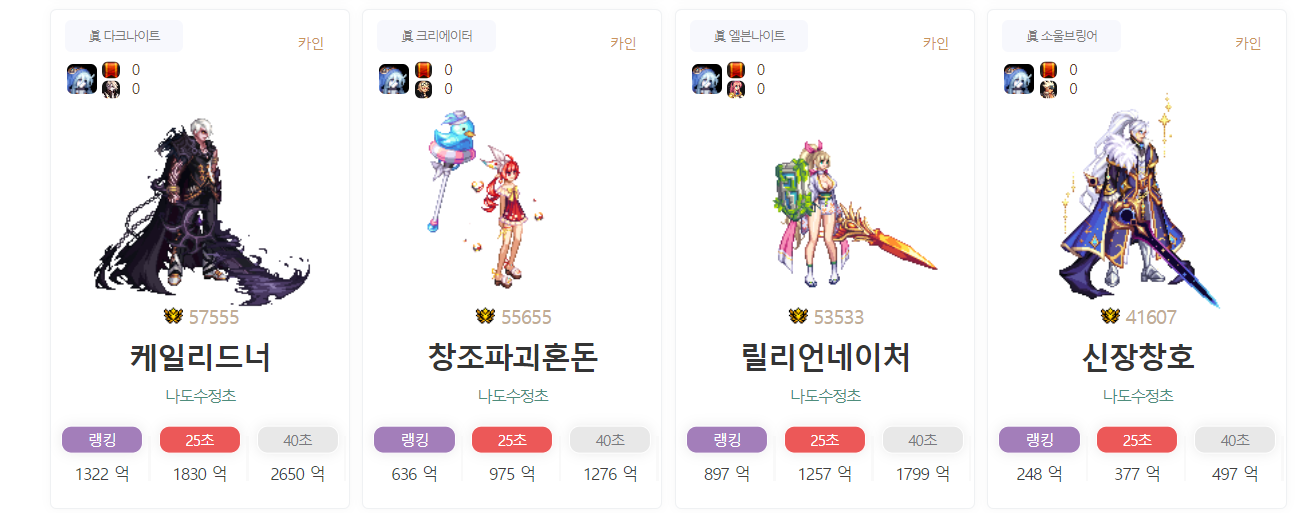Open the 나도수정초 adventure name under 신장창호
1312x513 pixels.
(x=1138, y=396)
